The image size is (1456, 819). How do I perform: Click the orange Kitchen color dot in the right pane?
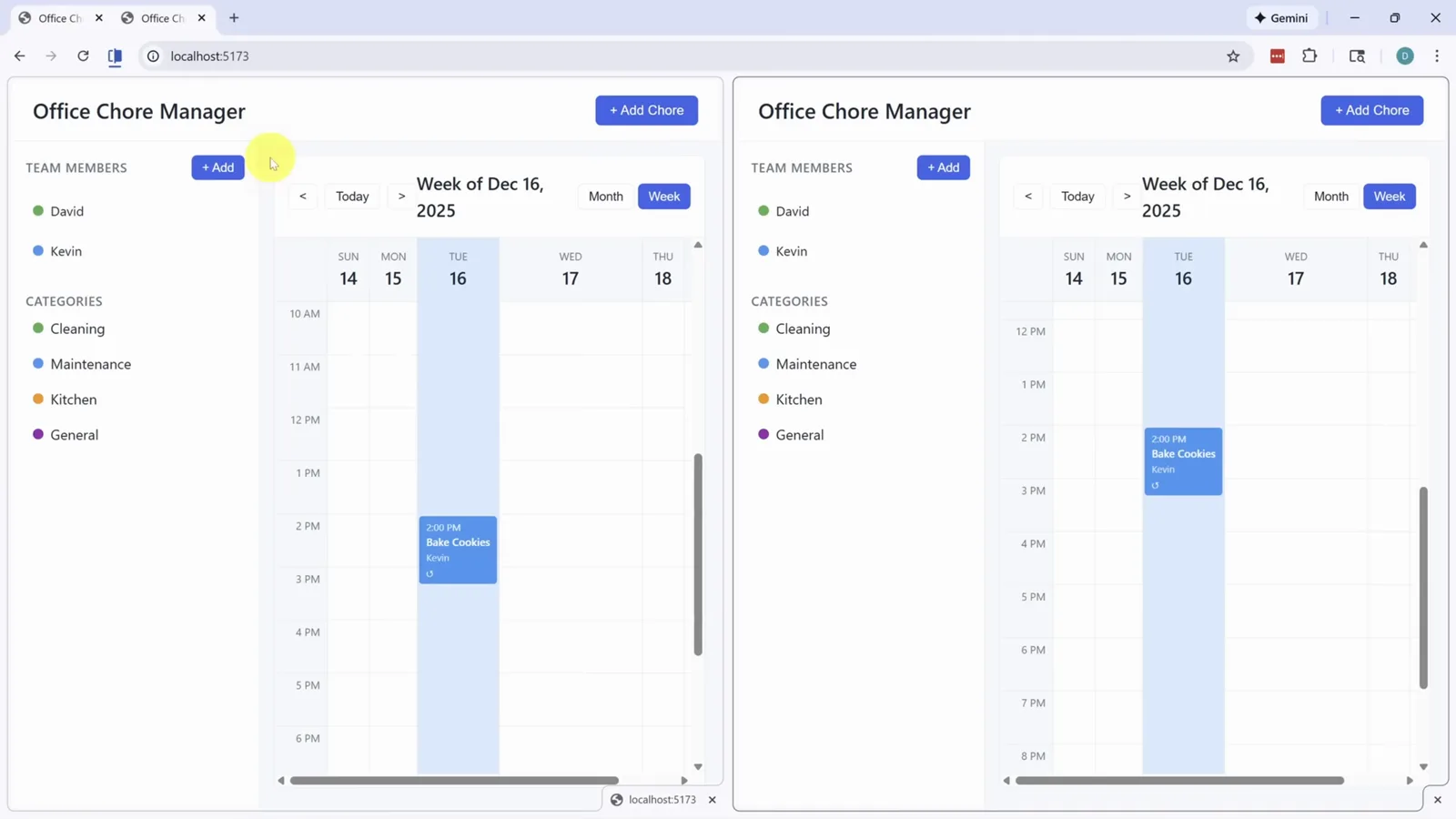coord(763,399)
